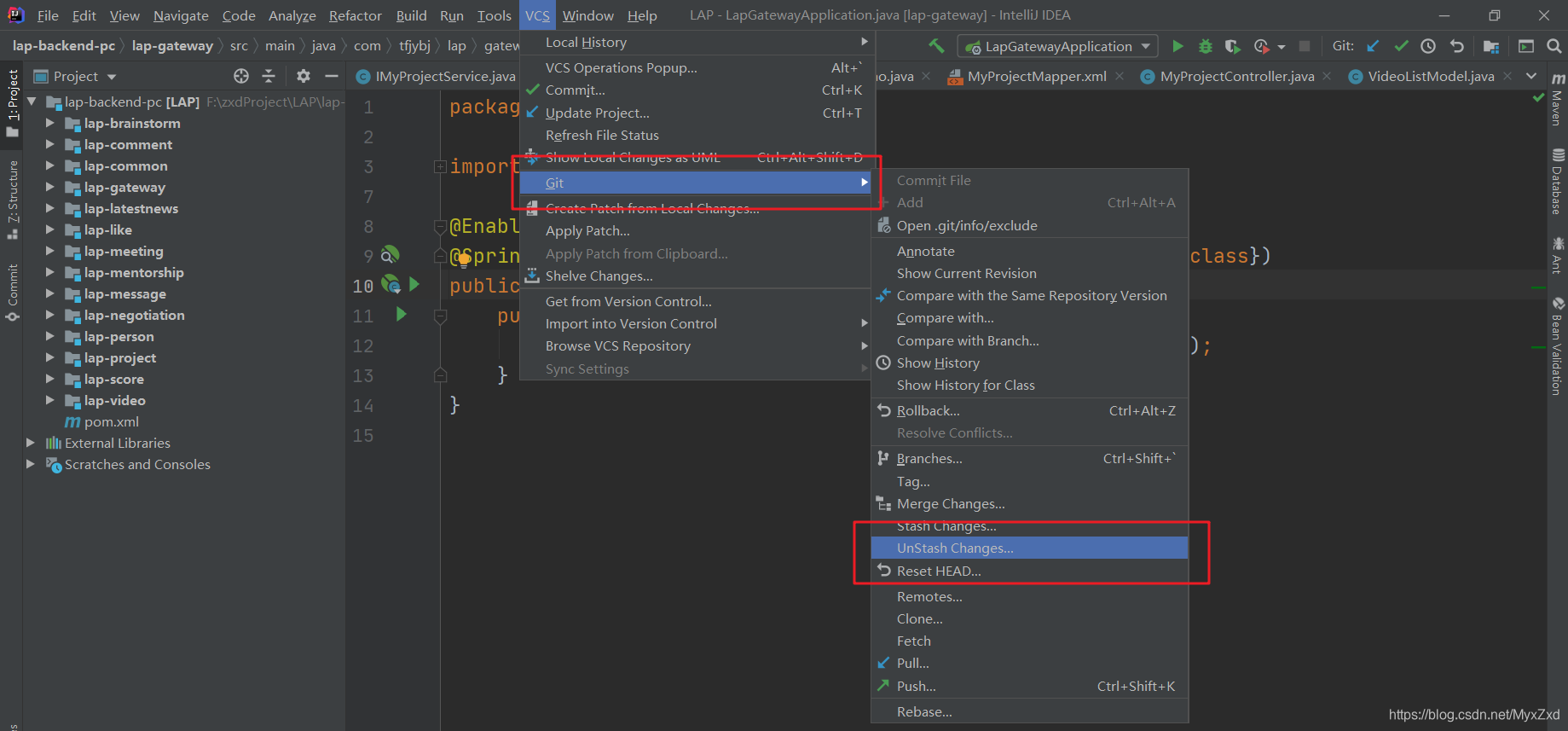Open the Database side tool window
The height and width of the screenshot is (731, 1568).
coord(1558,181)
